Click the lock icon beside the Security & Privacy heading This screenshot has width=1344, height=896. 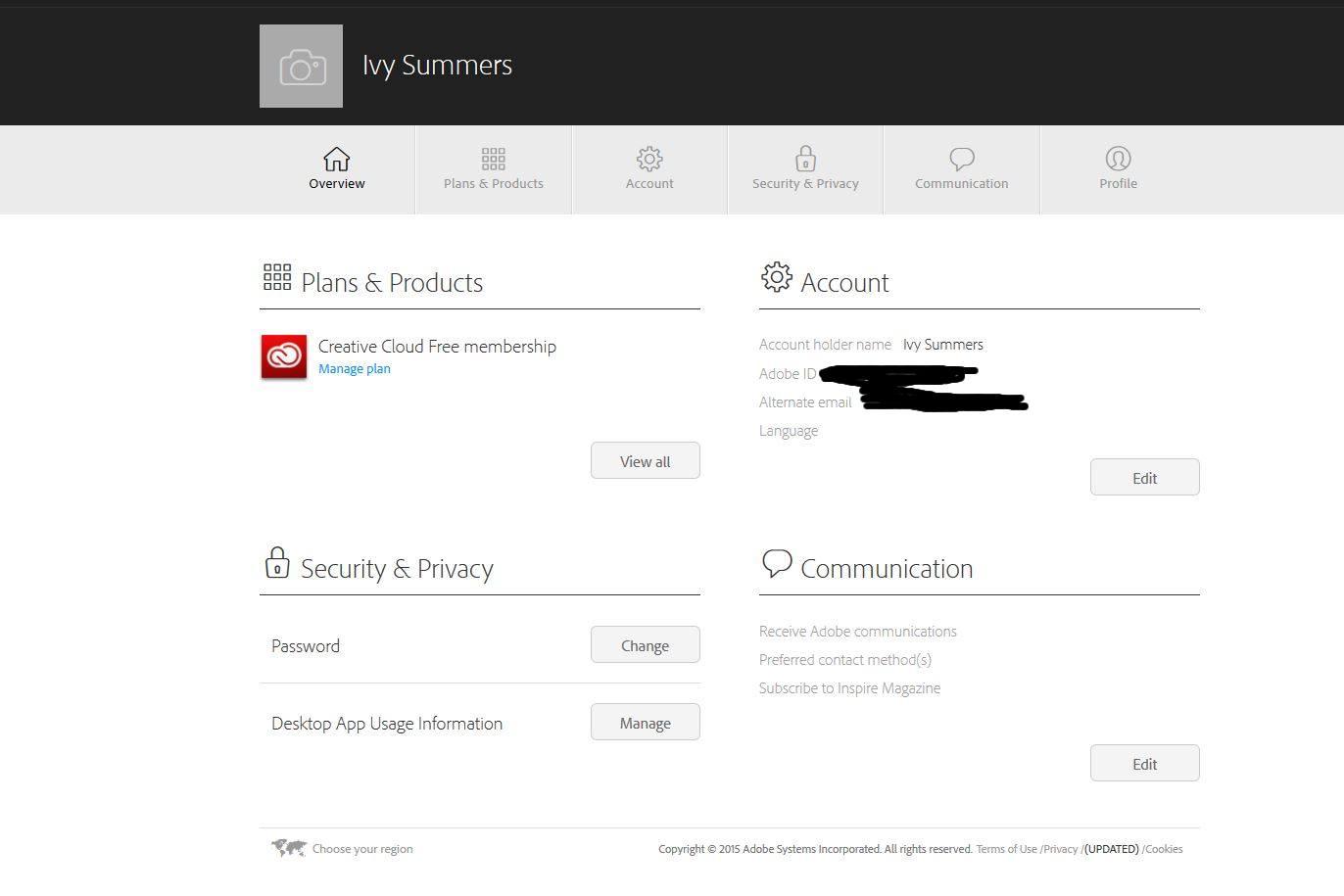[277, 563]
